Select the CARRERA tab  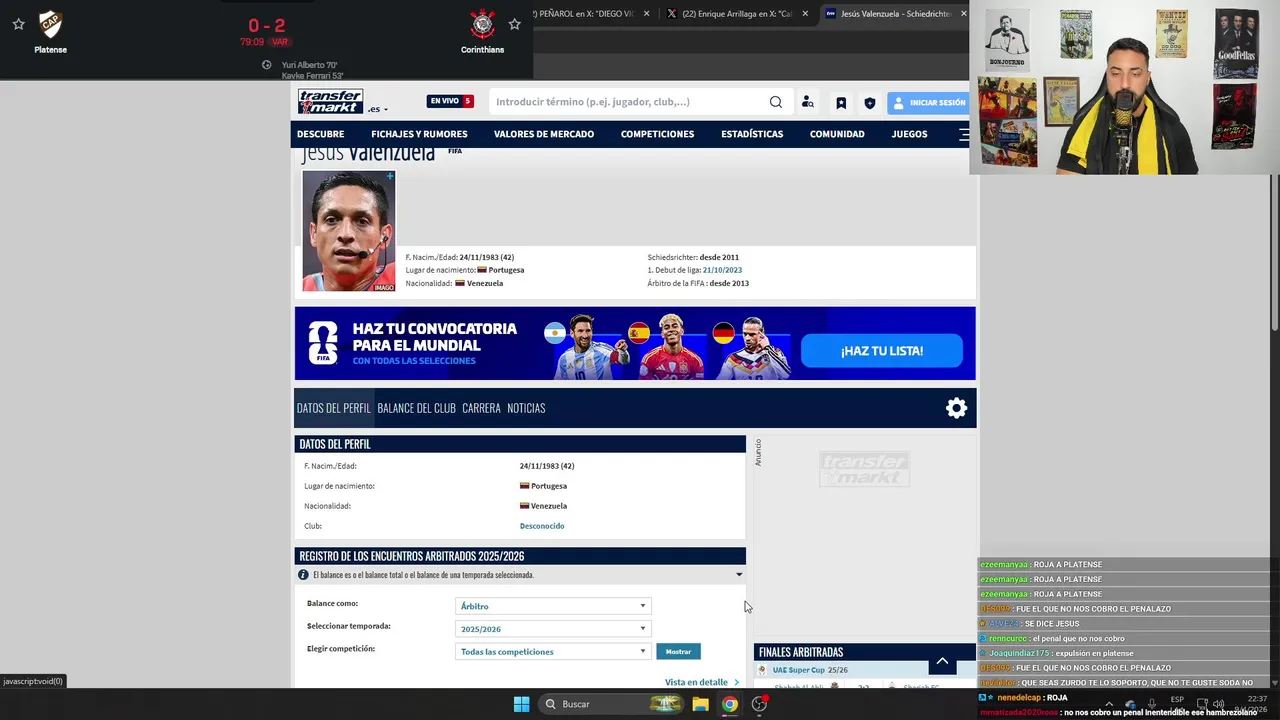coord(481,408)
